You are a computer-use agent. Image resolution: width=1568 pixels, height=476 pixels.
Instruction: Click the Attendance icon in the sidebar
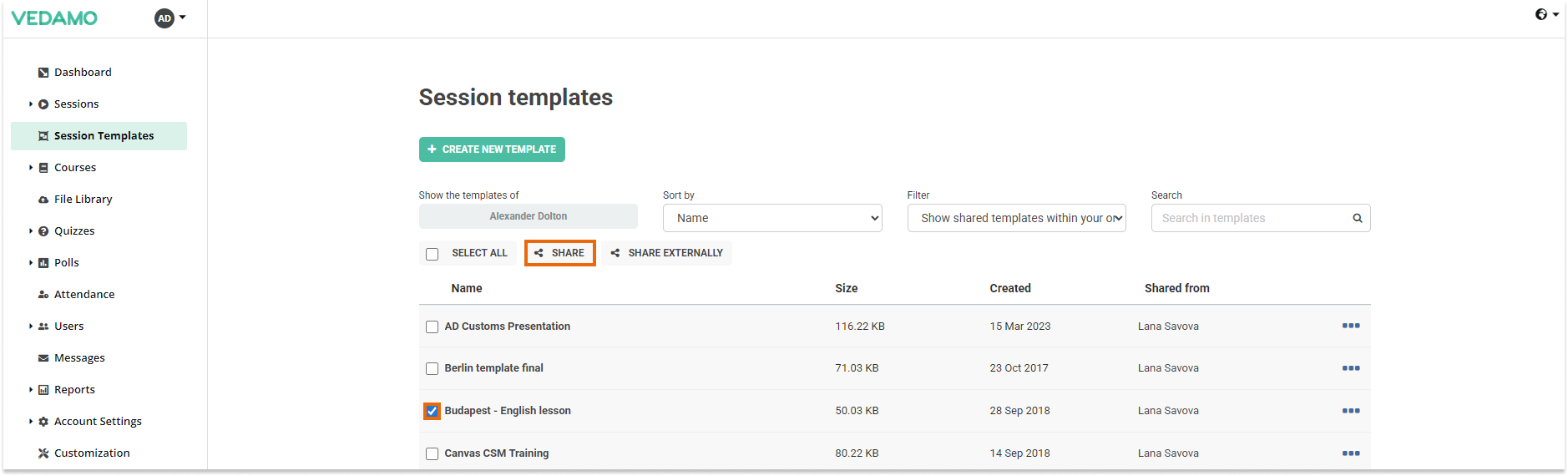(x=43, y=295)
